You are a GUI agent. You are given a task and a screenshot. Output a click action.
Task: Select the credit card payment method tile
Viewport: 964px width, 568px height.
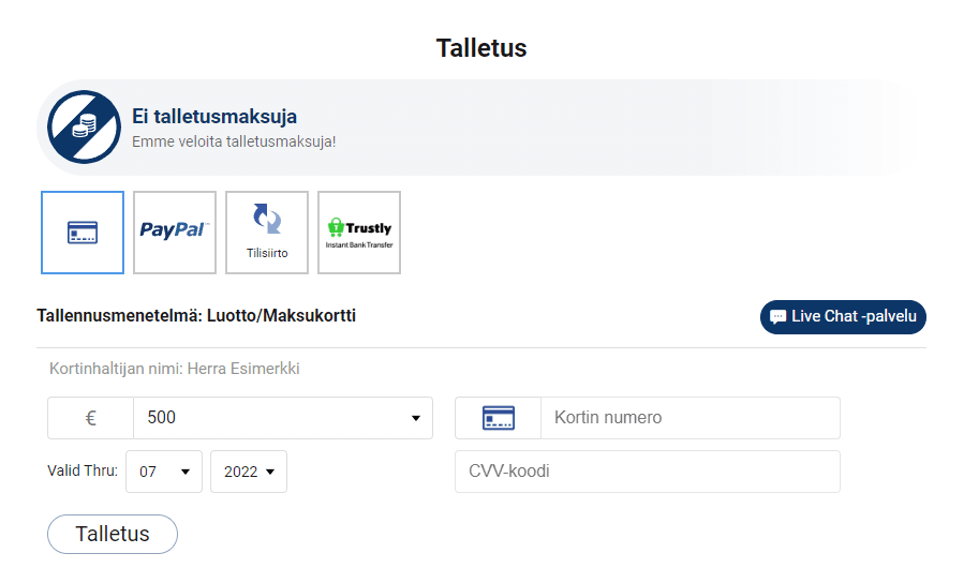pos(82,233)
